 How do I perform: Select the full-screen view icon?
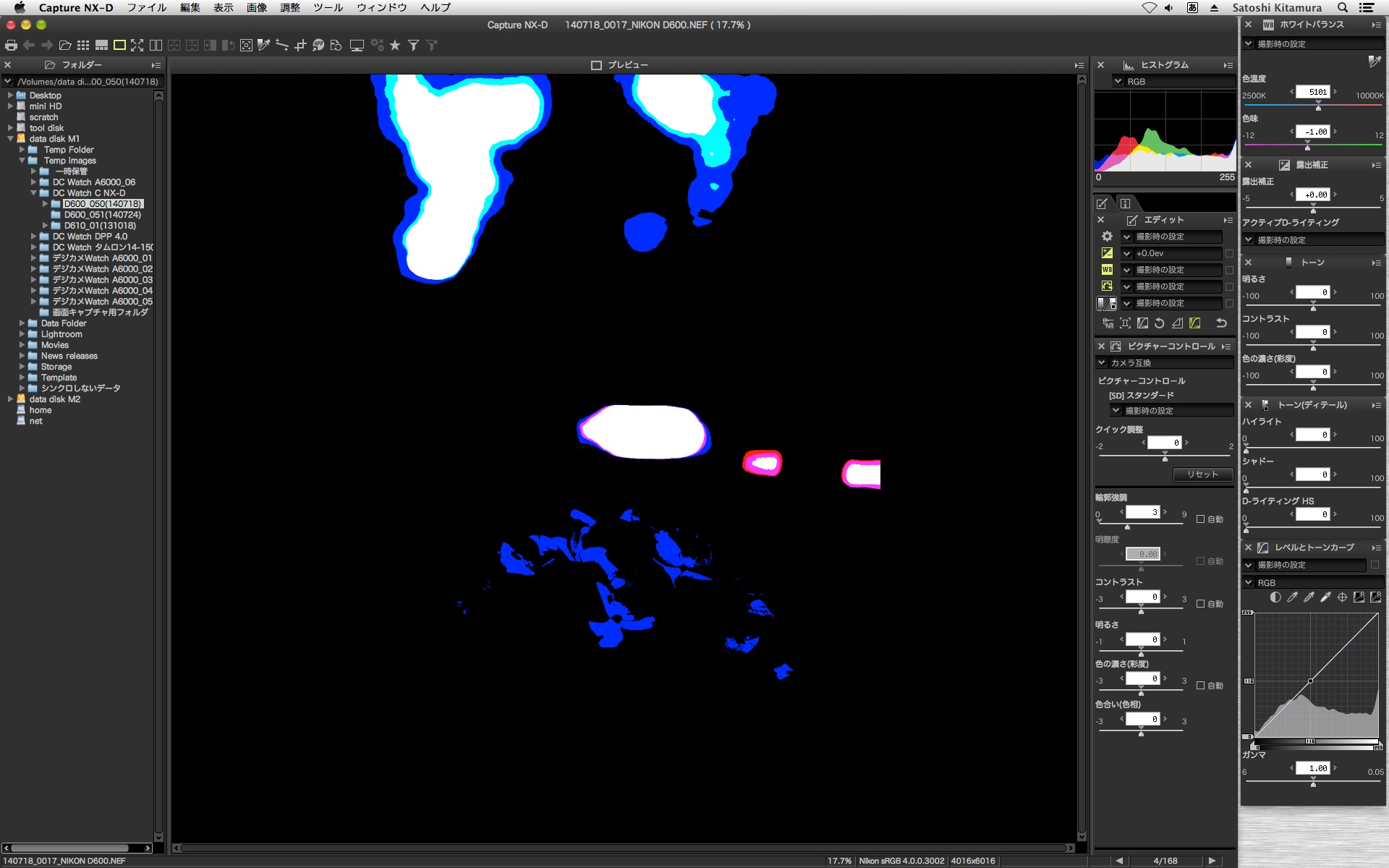point(137,46)
